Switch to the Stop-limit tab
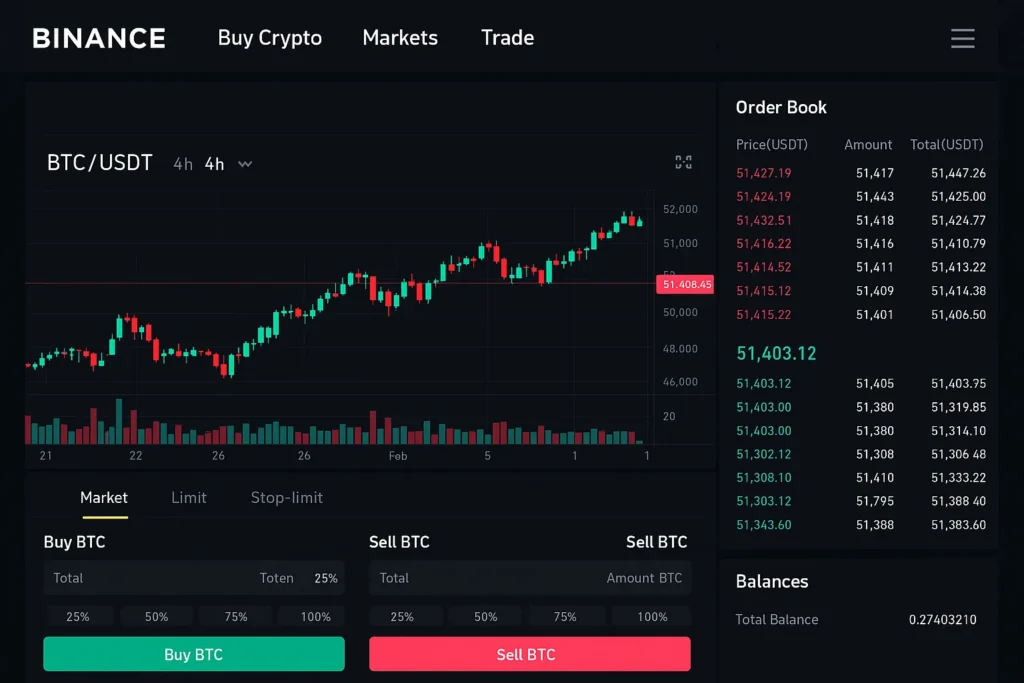Viewport: 1024px width, 683px height. tap(286, 497)
